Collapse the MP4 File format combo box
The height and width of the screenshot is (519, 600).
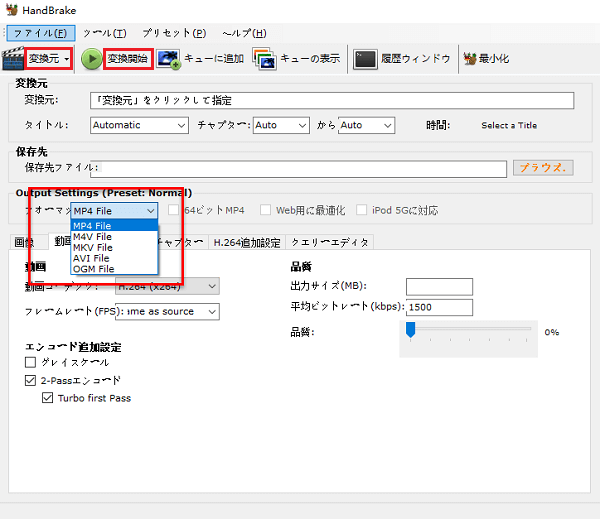pyautogui.click(x=114, y=211)
